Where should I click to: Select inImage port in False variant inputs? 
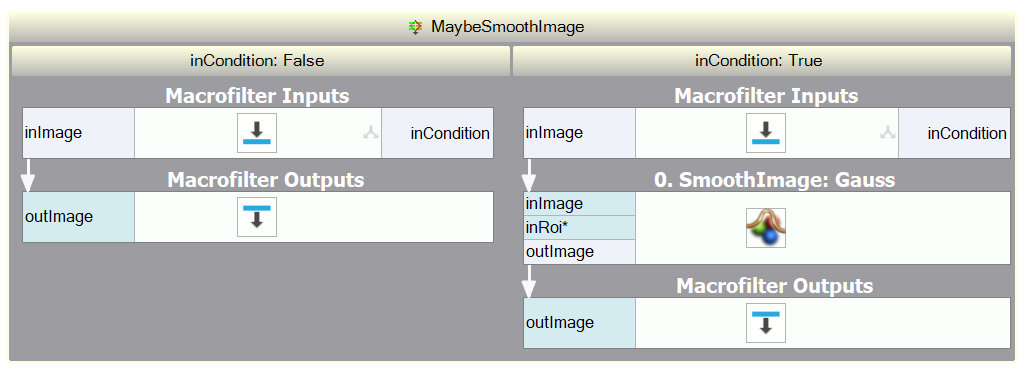click(x=79, y=133)
